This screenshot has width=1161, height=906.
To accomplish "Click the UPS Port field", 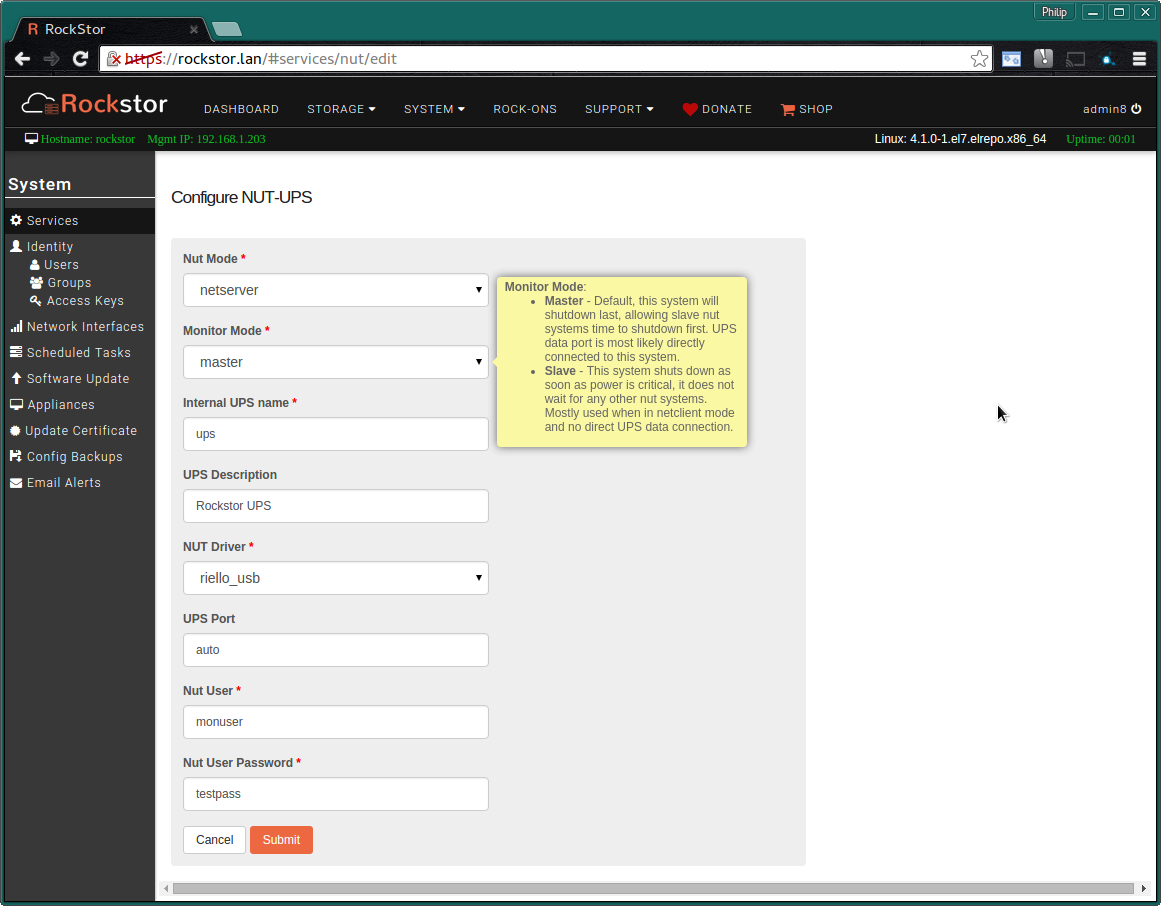I will coord(335,650).
